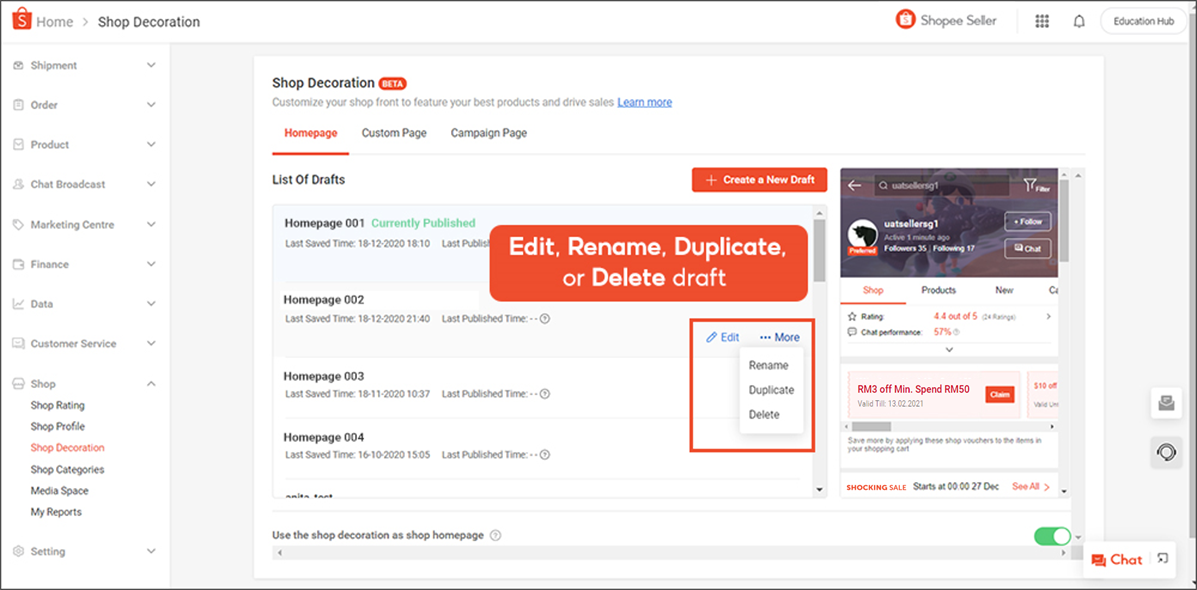Go to Home breadcrumb
This screenshot has width=1197, height=590.
pyautogui.click(x=55, y=22)
